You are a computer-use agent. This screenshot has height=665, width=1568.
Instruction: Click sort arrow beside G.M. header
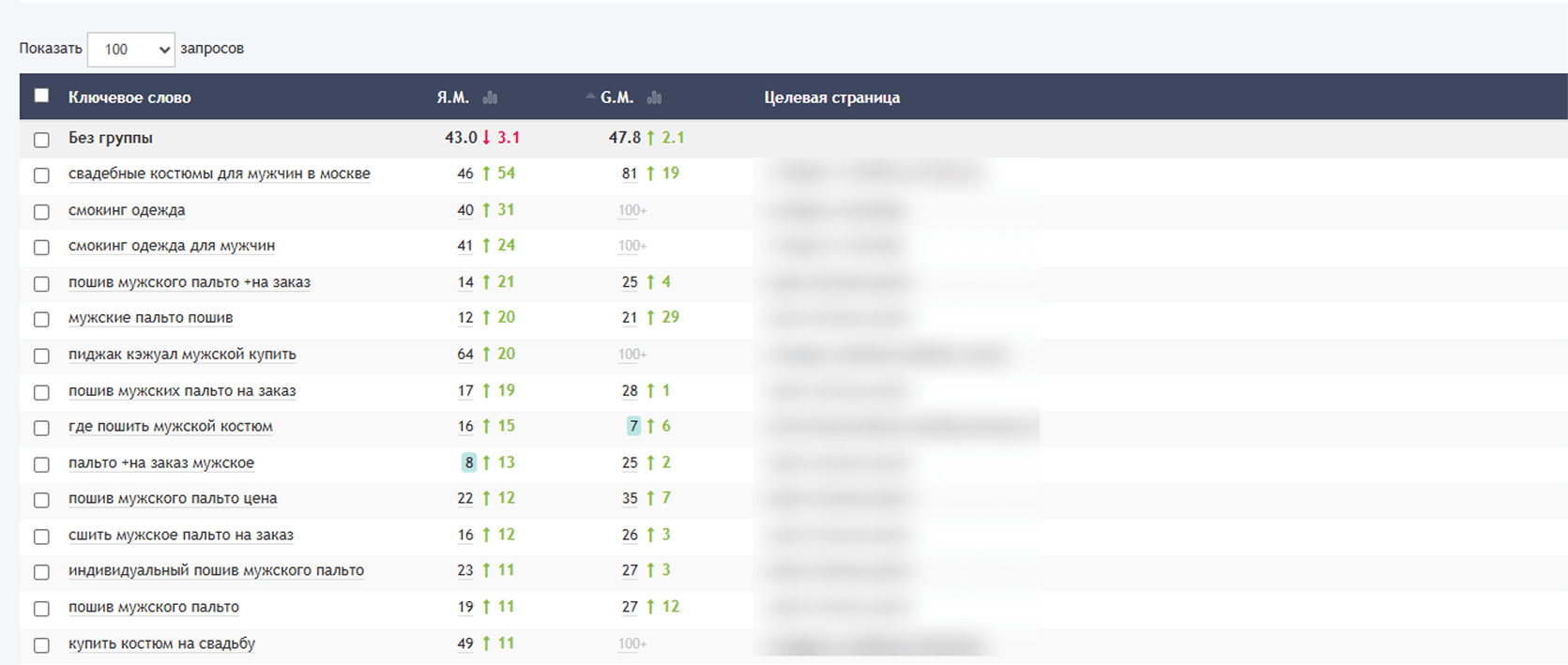tap(590, 98)
